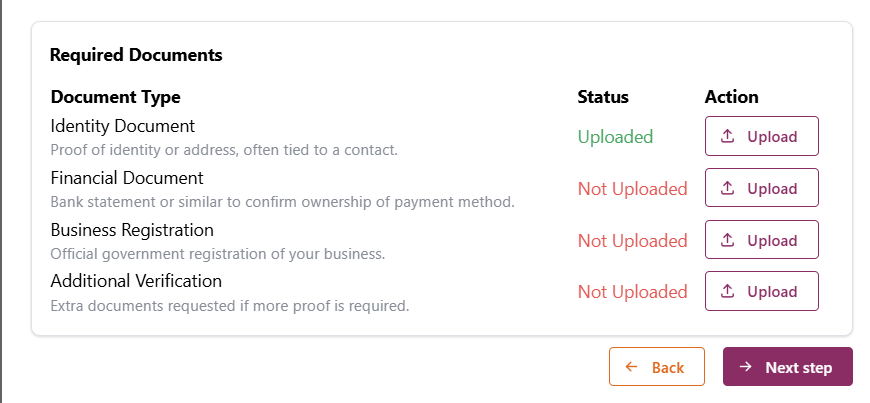Click Not Uploaded status for Financial Document
The width and height of the screenshot is (870, 403).
tap(632, 189)
